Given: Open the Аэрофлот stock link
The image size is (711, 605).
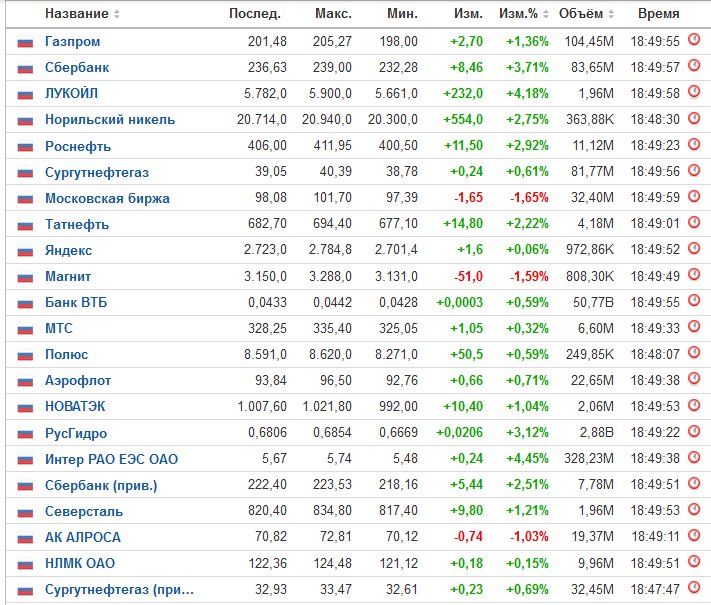Looking at the screenshot, I should click(x=78, y=381).
